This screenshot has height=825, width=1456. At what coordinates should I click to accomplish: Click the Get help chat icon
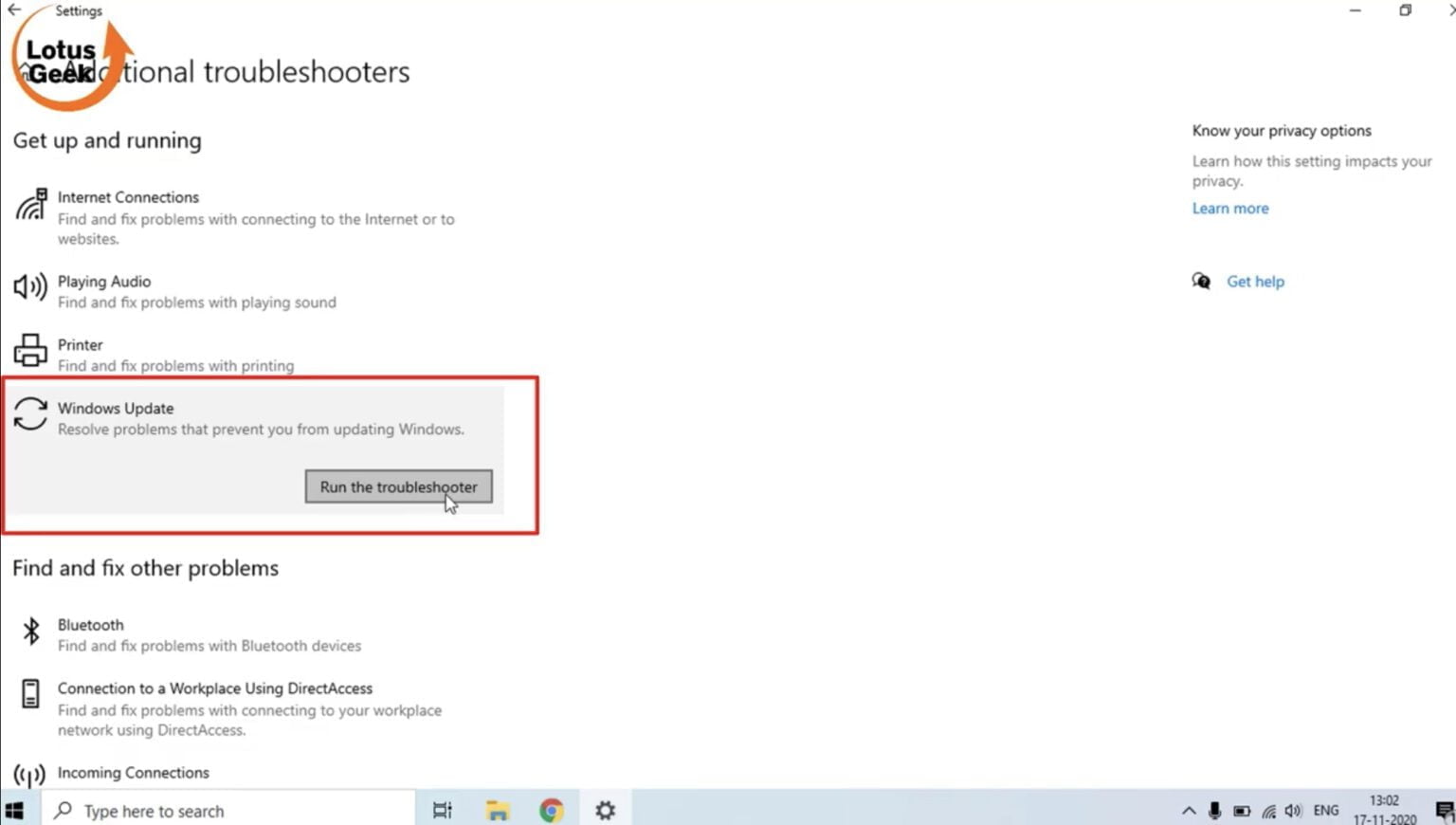coord(1201,281)
